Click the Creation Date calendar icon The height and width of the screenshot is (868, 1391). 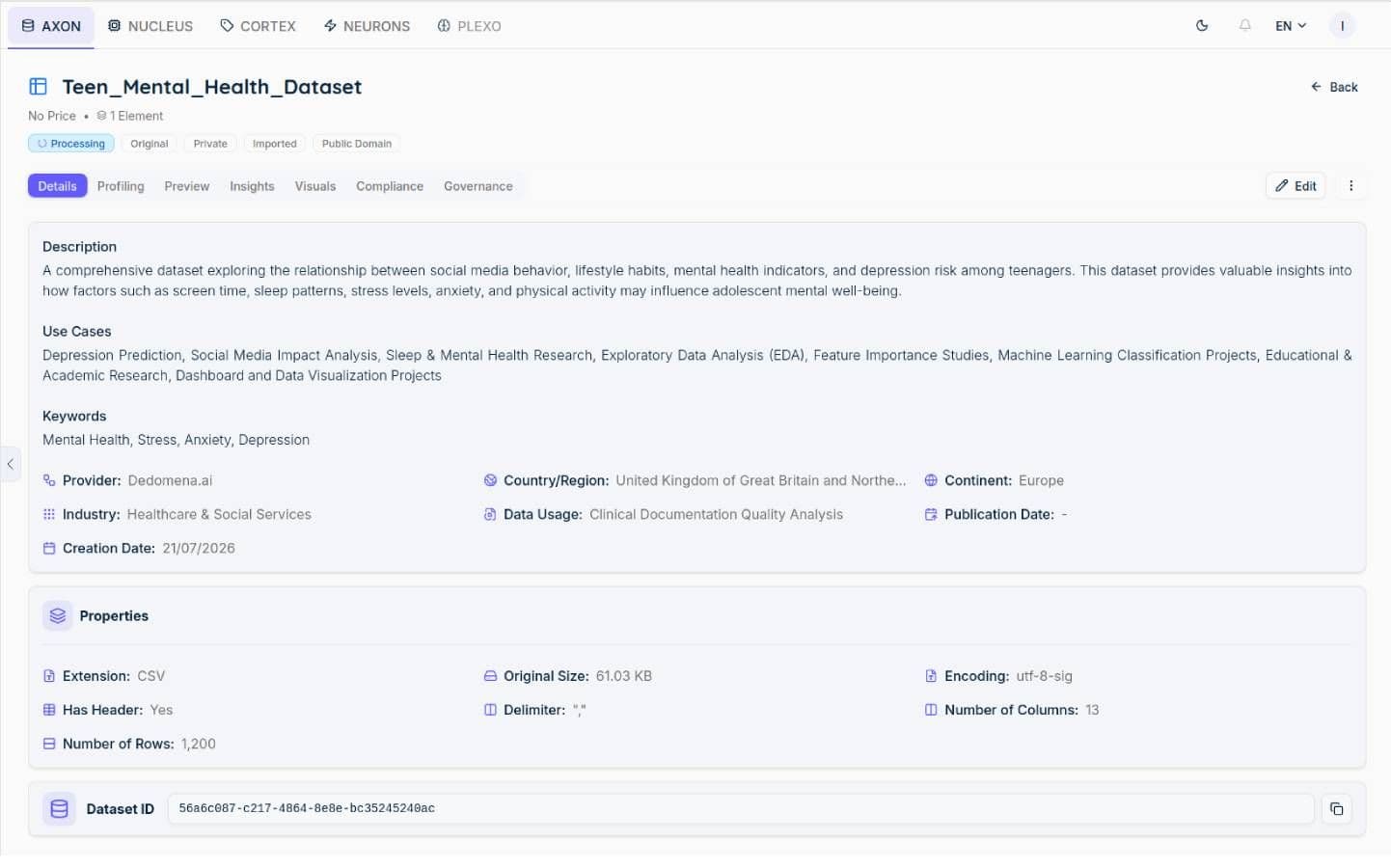click(x=49, y=548)
